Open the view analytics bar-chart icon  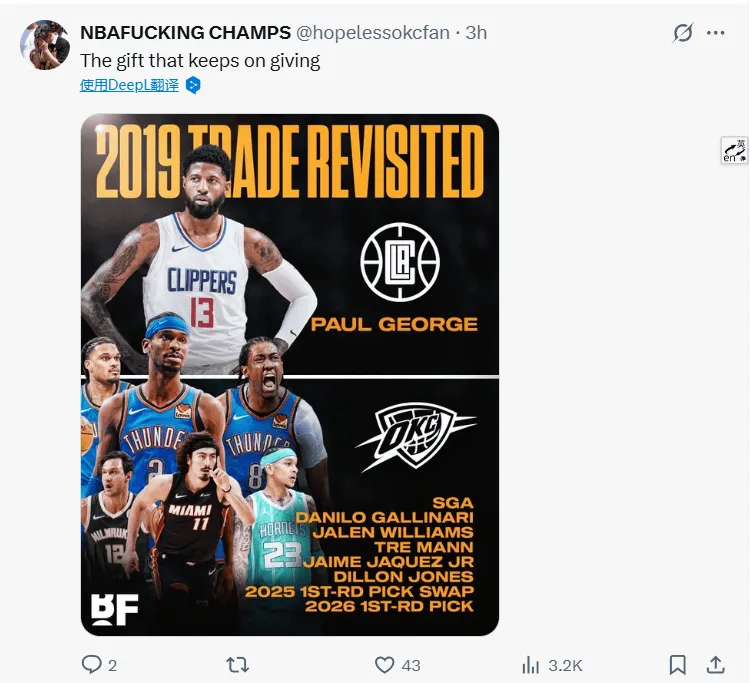pyautogui.click(x=531, y=665)
